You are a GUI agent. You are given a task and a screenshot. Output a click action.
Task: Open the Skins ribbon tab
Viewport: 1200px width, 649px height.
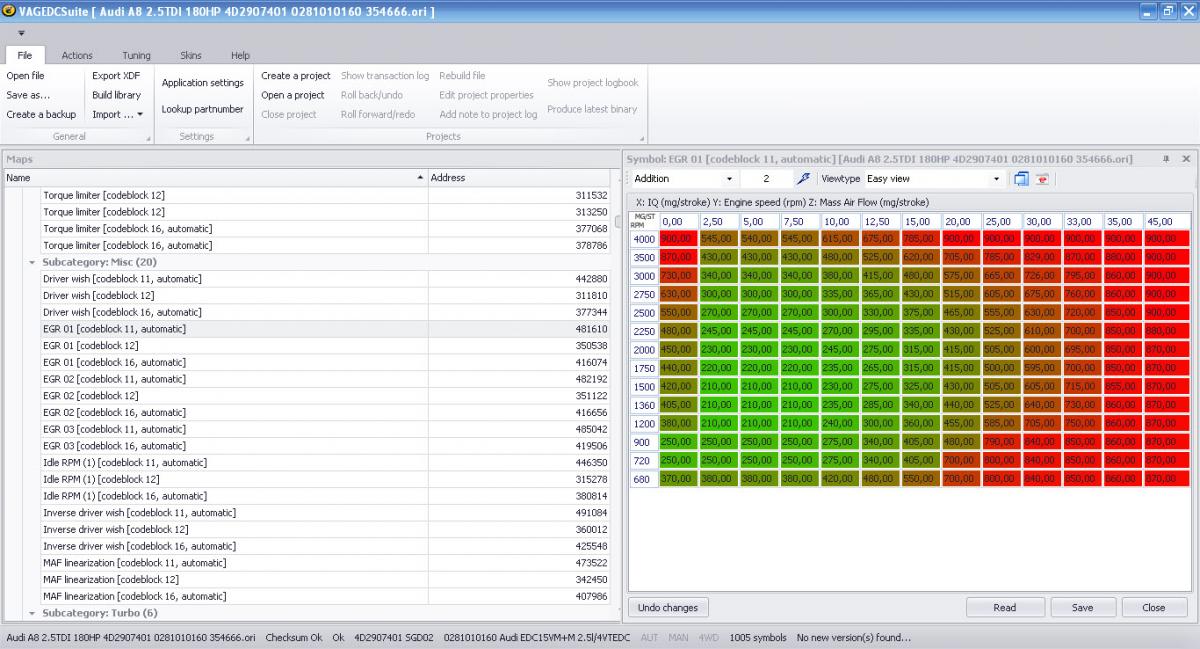(191, 55)
